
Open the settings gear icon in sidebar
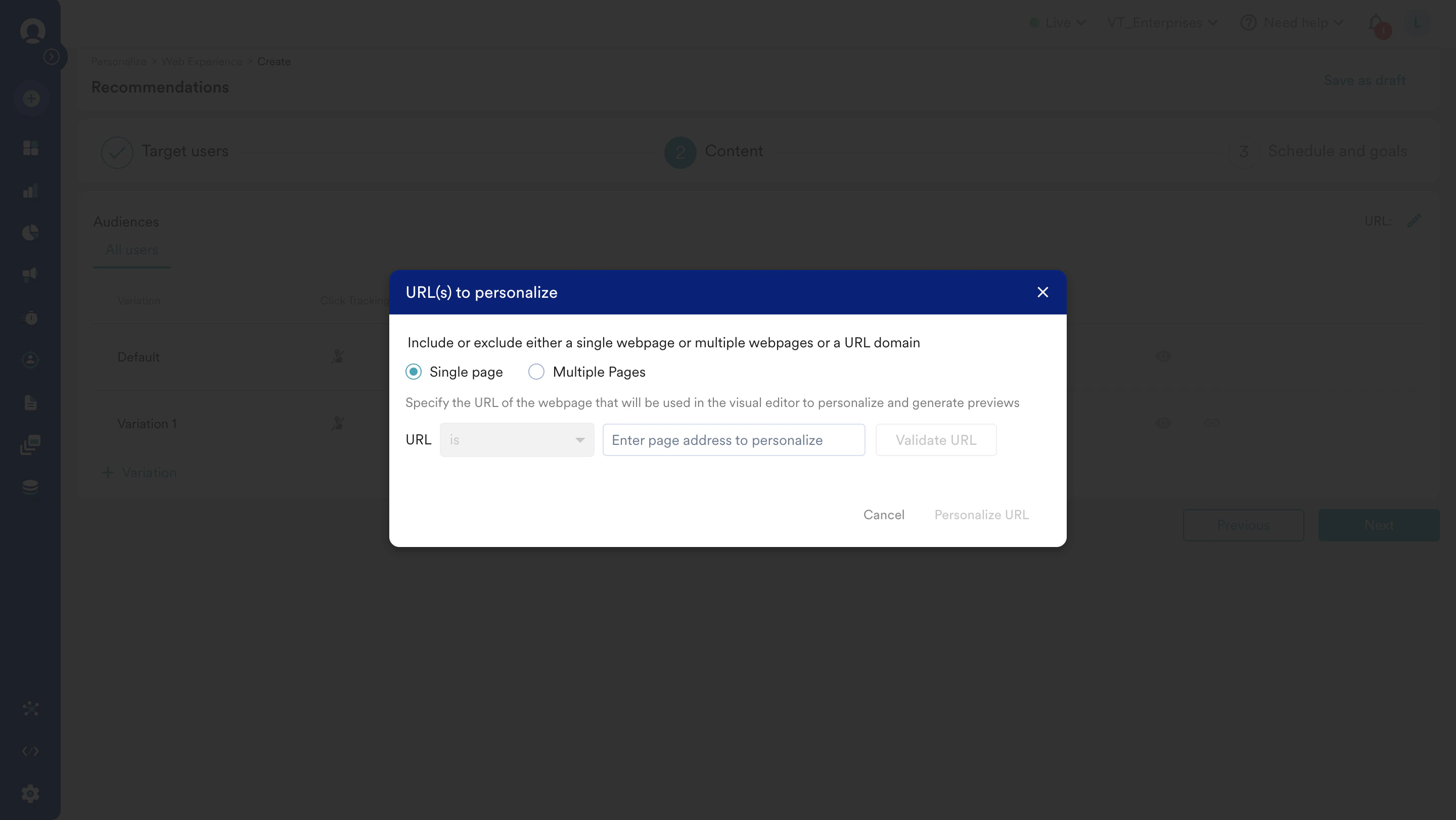pos(30,793)
